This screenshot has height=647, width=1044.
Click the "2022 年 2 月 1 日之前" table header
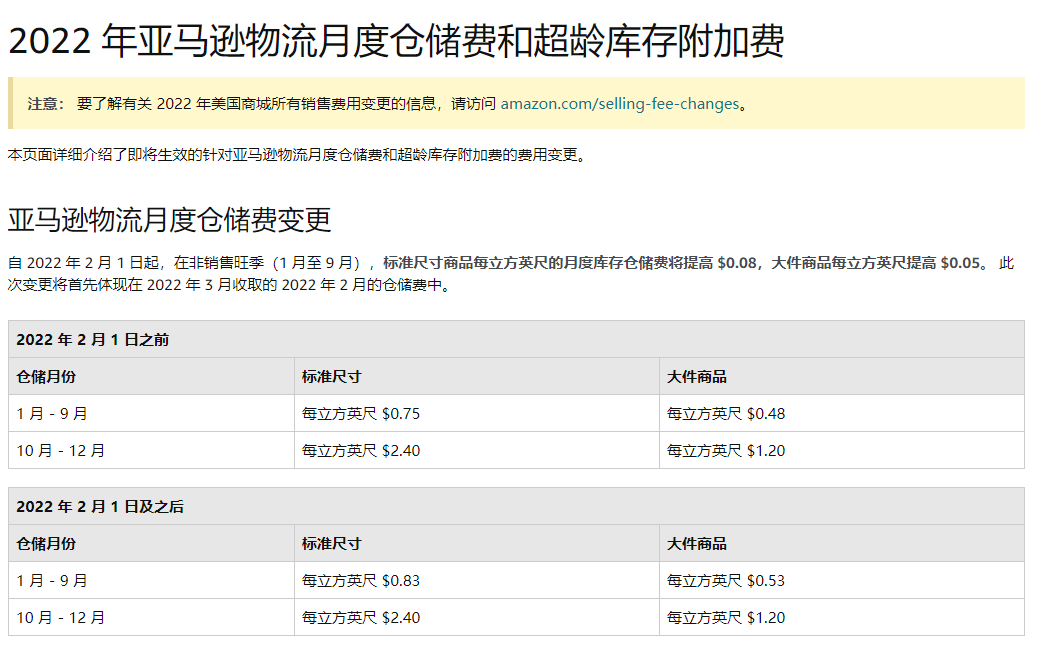(93, 340)
